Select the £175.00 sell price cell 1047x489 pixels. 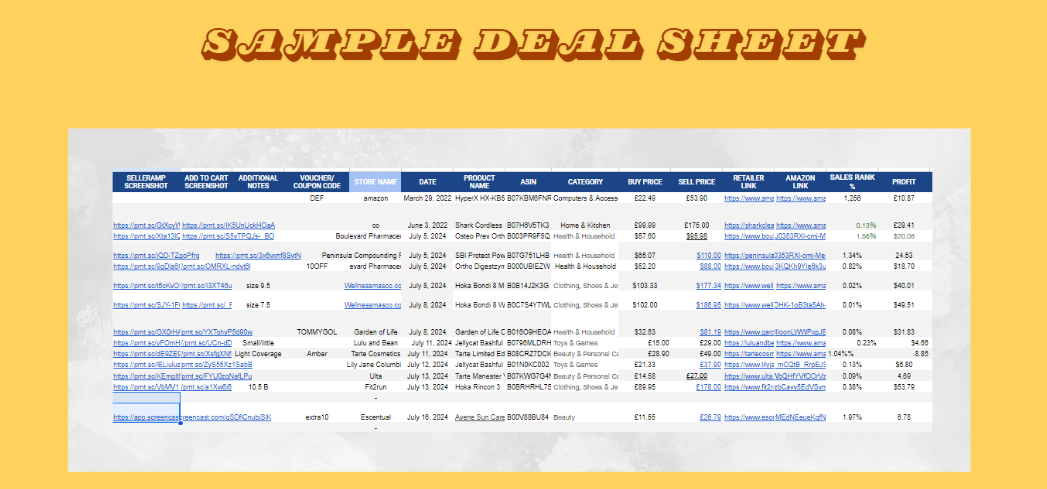[696, 226]
